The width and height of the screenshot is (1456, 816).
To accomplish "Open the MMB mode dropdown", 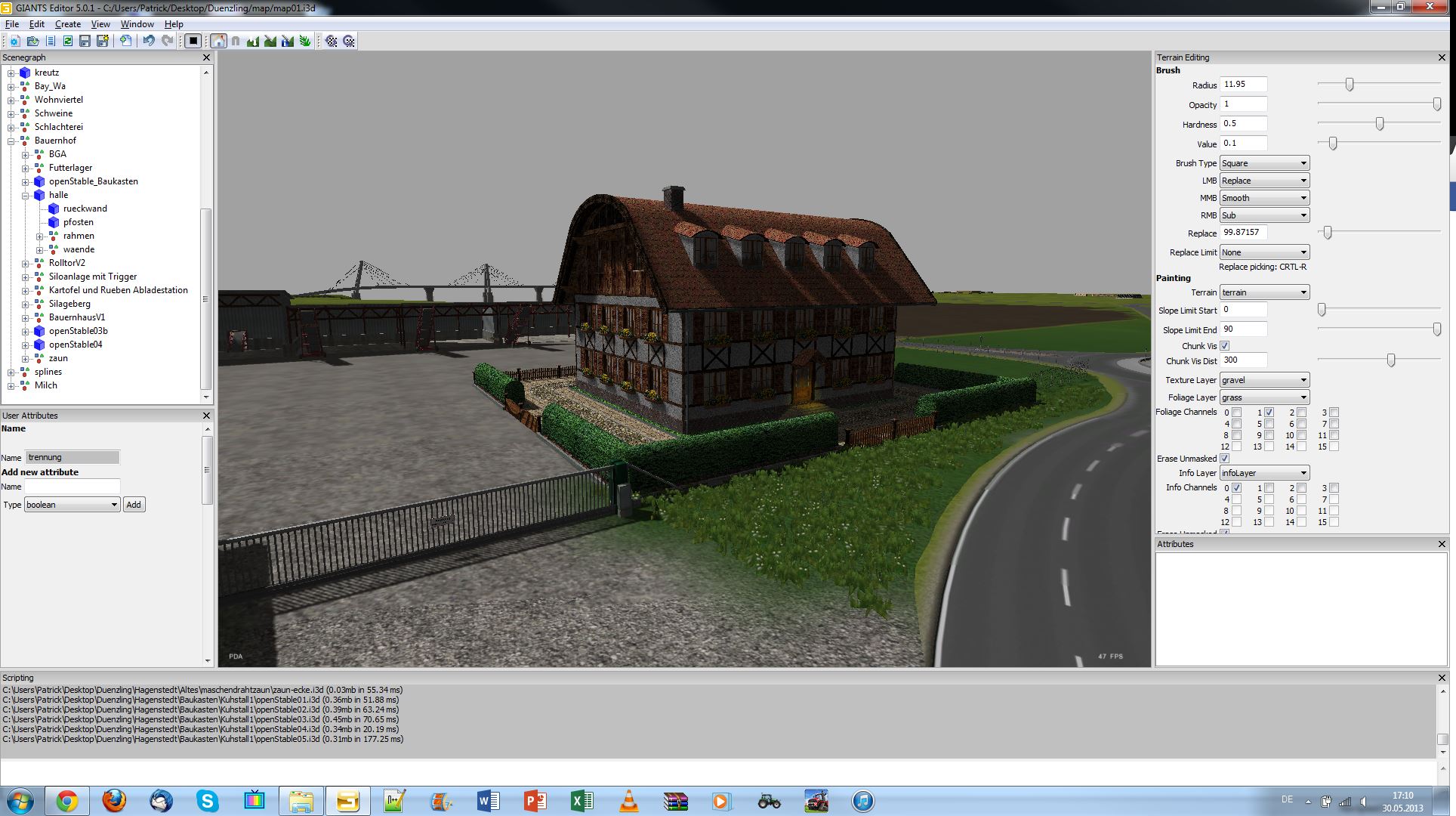I will 1264,198.
